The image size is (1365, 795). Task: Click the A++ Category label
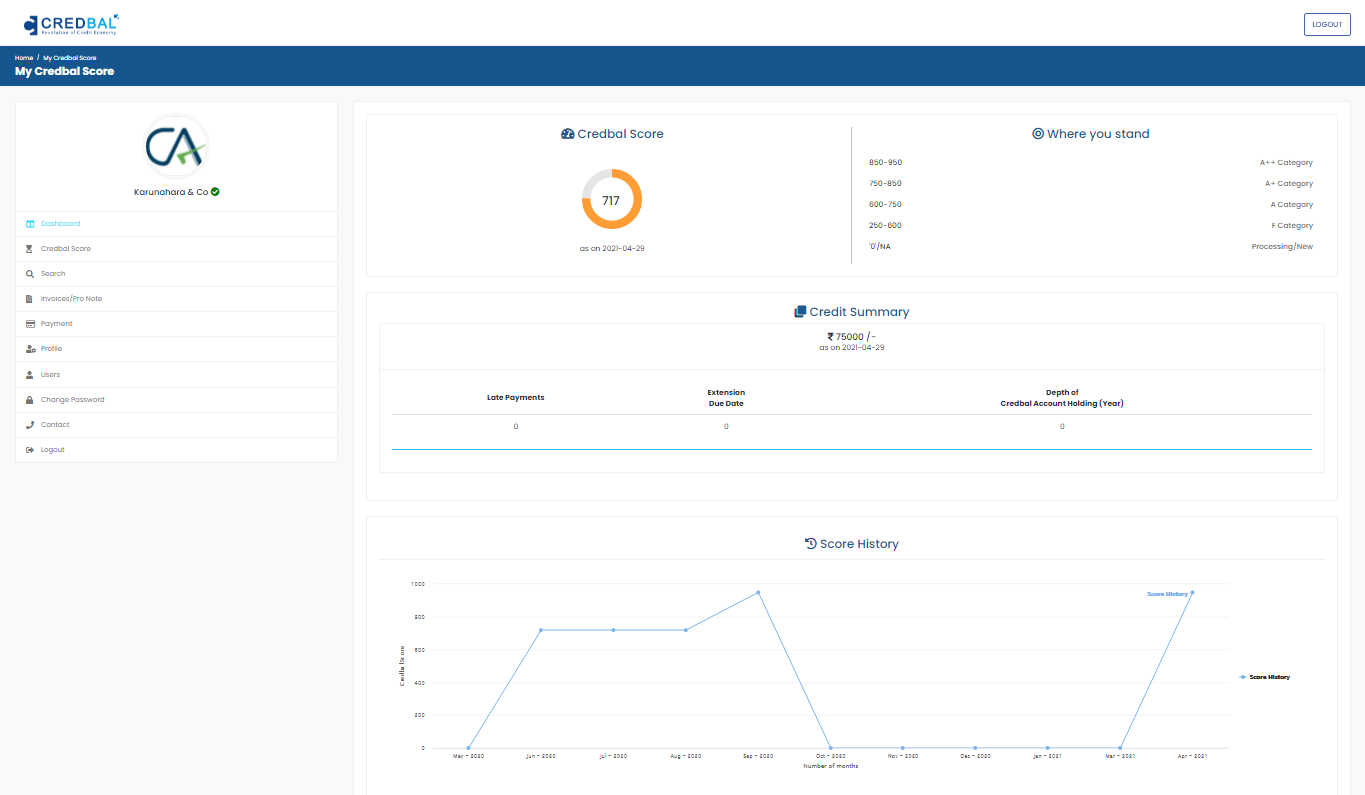pos(1286,163)
